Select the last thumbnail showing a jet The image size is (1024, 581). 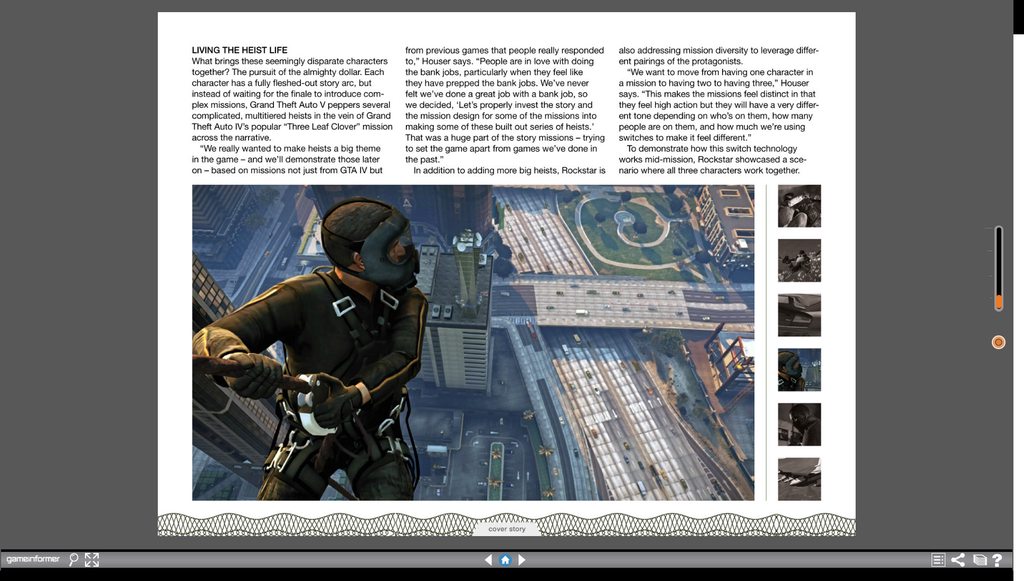tap(799, 478)
